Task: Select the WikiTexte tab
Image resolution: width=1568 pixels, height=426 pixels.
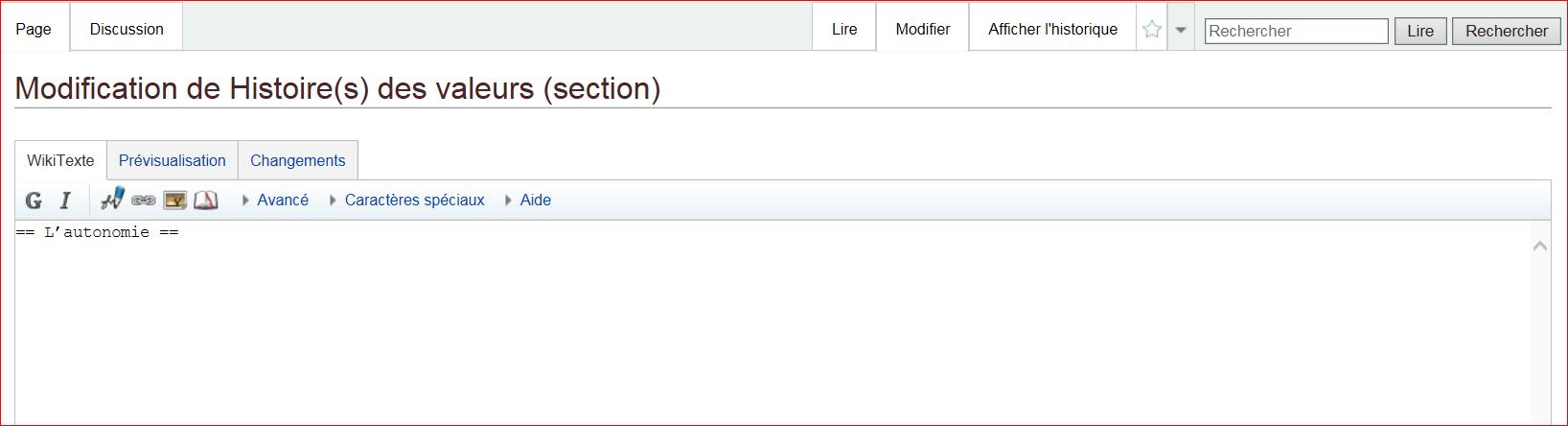Action: [x=60, y=160]
